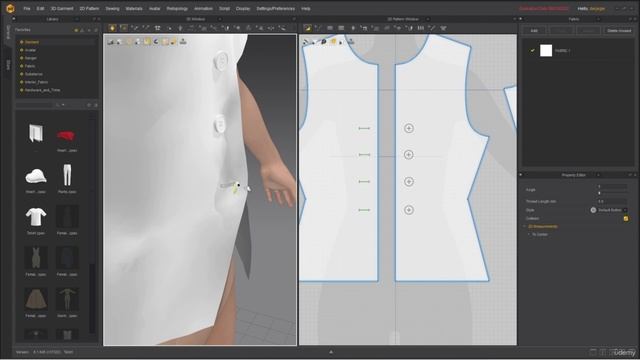
Task: Click the Thread Length input field
Action: [x=612, y=201]
